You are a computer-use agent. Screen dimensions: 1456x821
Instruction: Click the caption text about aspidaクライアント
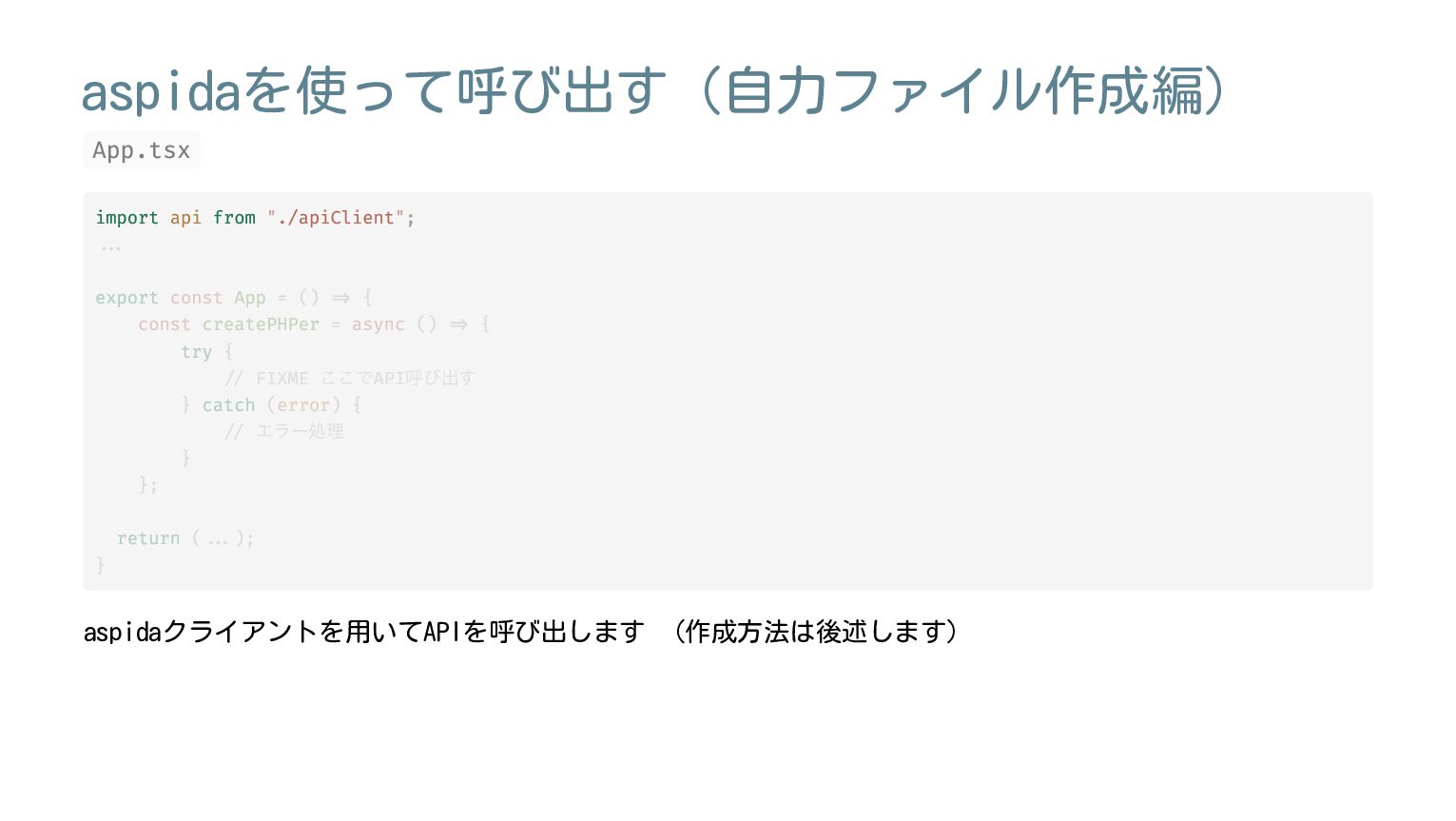(x=364, y=632)
